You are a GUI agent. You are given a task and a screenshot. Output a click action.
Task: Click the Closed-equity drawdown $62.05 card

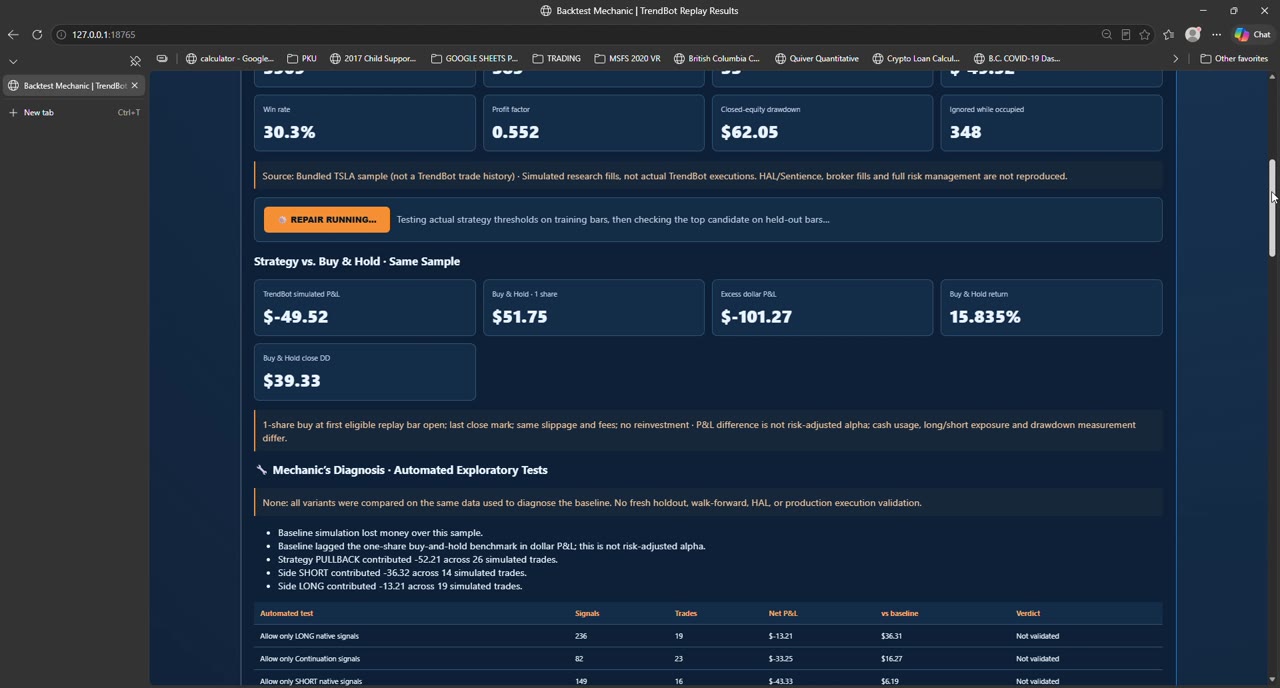[823, 122]
